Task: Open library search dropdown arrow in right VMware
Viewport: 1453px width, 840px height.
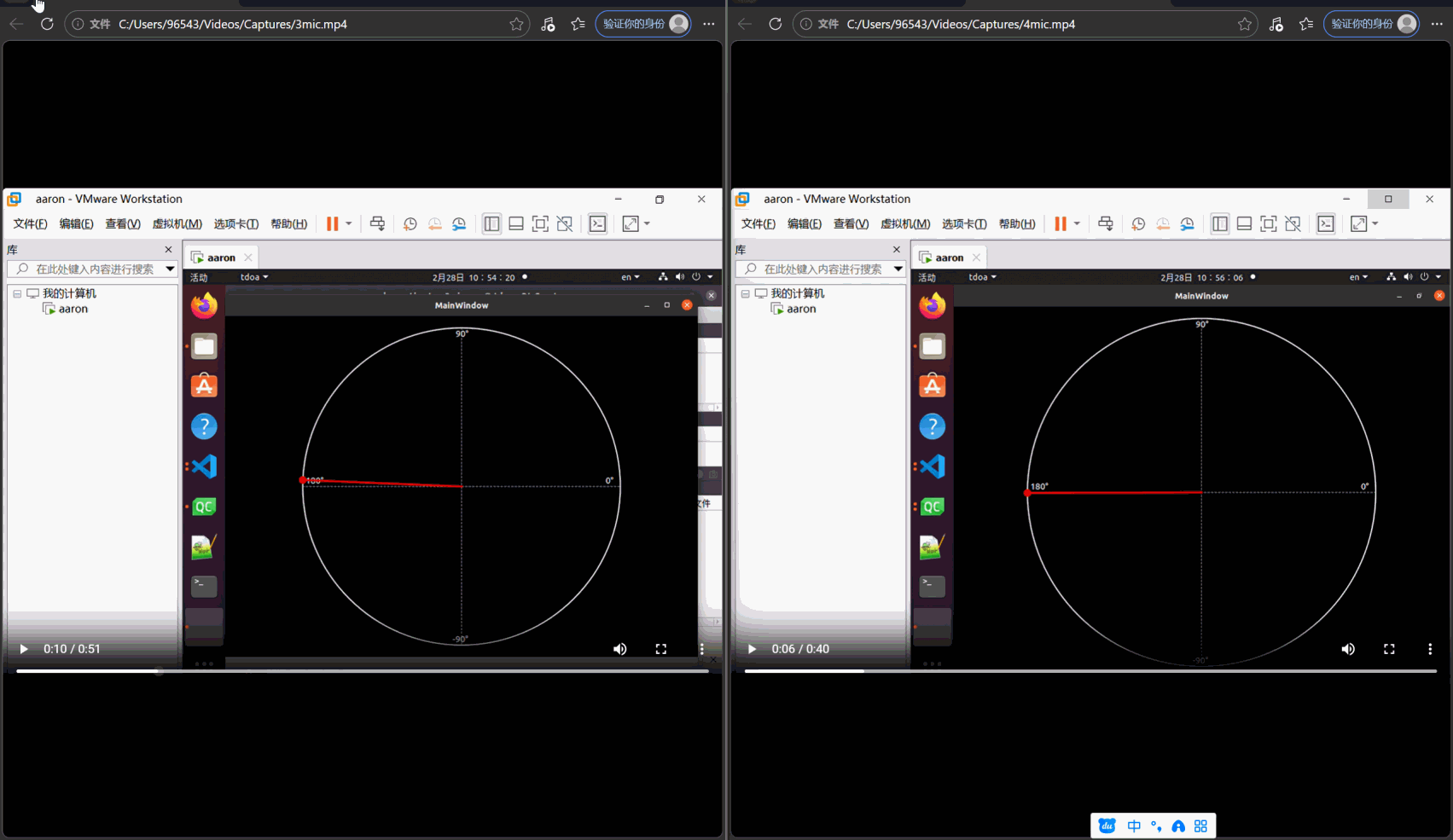Action: [x=898, y=269]
